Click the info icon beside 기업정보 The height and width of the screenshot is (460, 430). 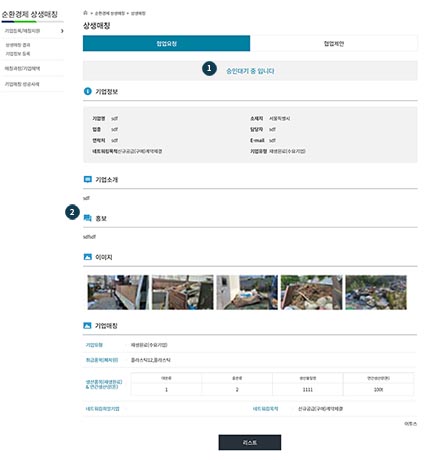coord(87,91)
